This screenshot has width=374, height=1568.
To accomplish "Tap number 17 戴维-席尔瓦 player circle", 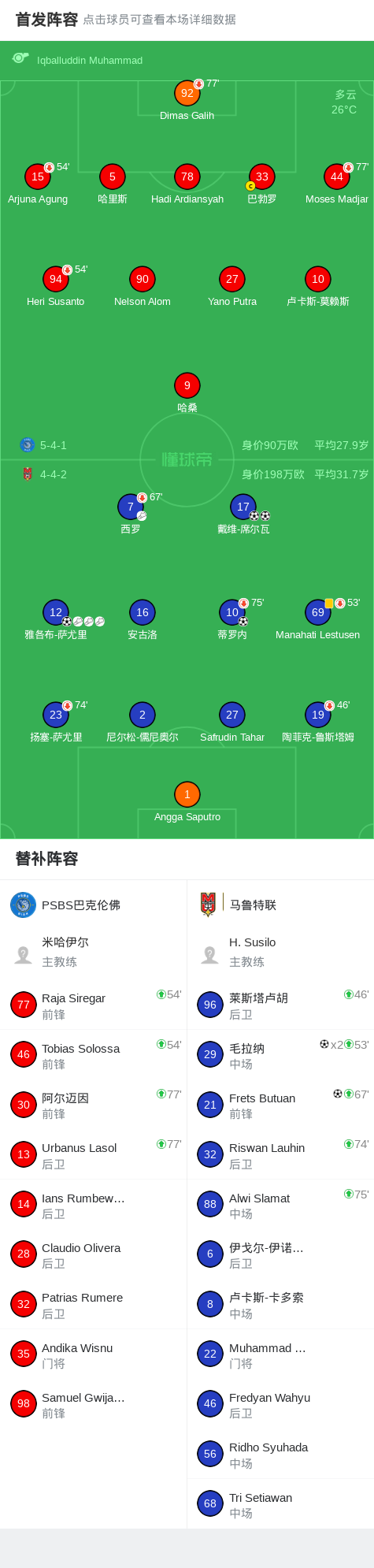I will (x=243, y=507).
